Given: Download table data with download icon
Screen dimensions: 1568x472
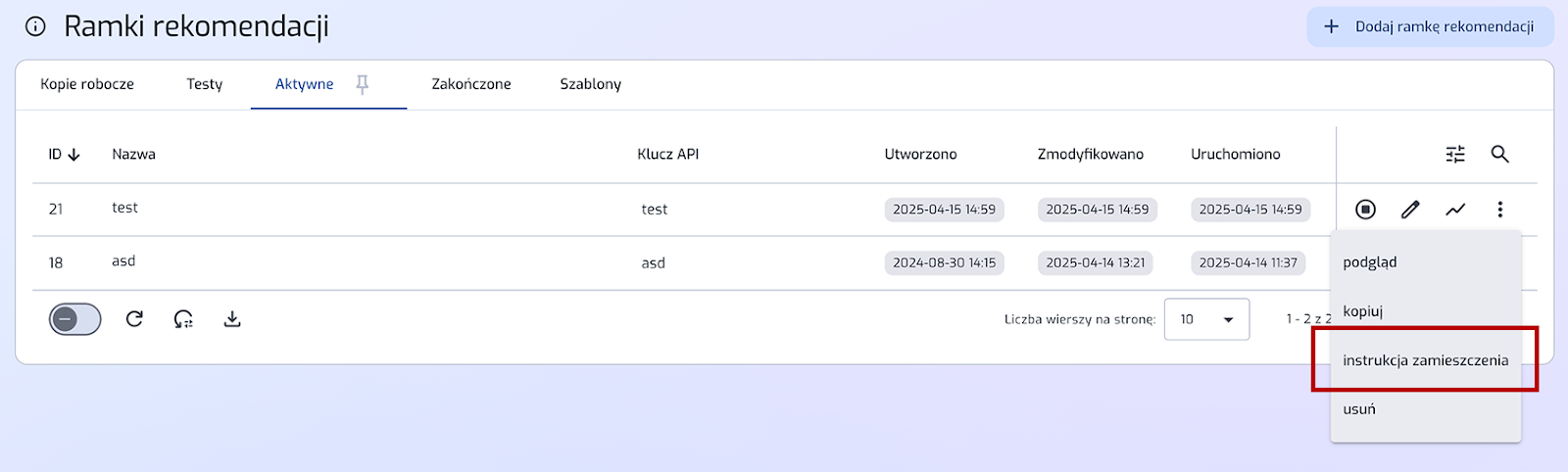Looking at the screenshot, I should (x=232, y=319).
